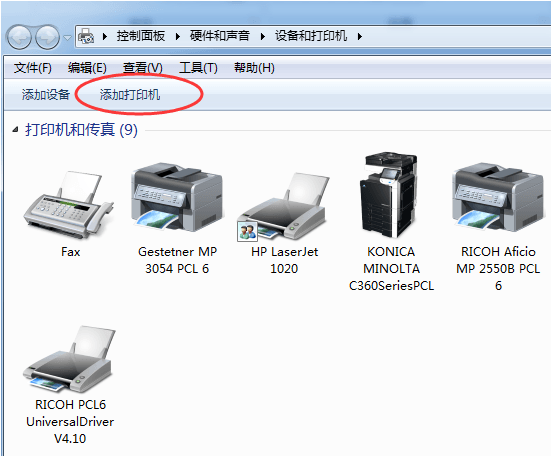This screenshot has width=552, height=457.
Task: Select the HP LaserJet 1020 printer icon
Action: coord(284,207)
